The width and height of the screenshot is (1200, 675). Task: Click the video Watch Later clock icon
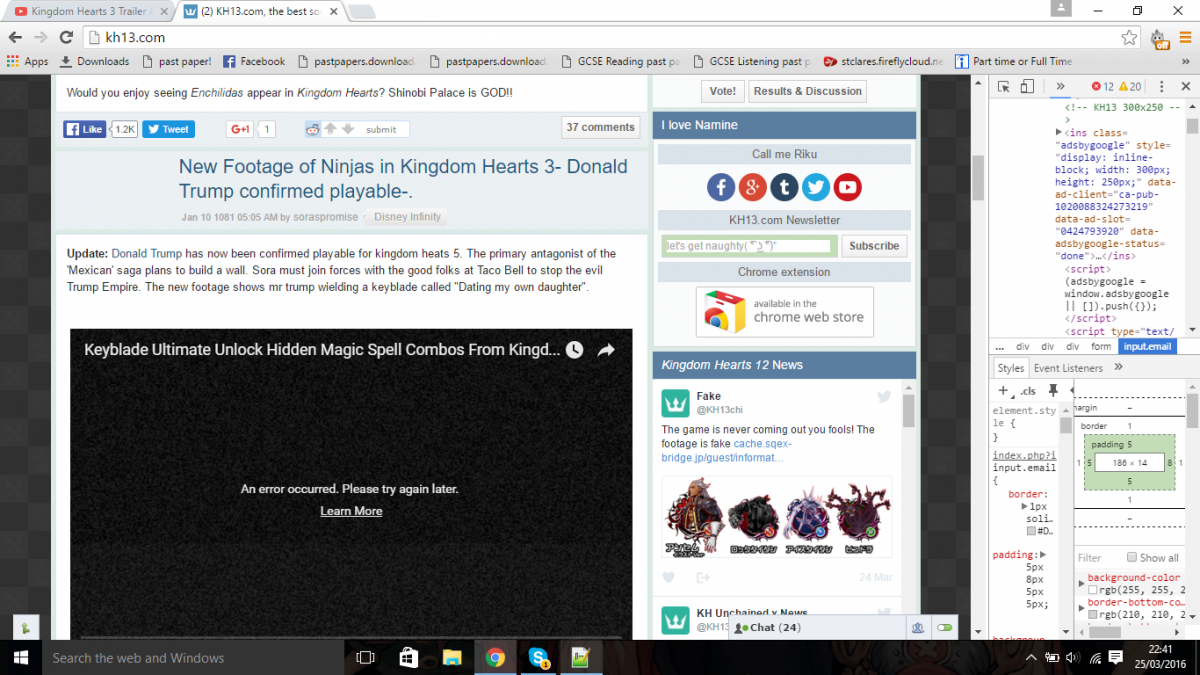pos(574,350)
